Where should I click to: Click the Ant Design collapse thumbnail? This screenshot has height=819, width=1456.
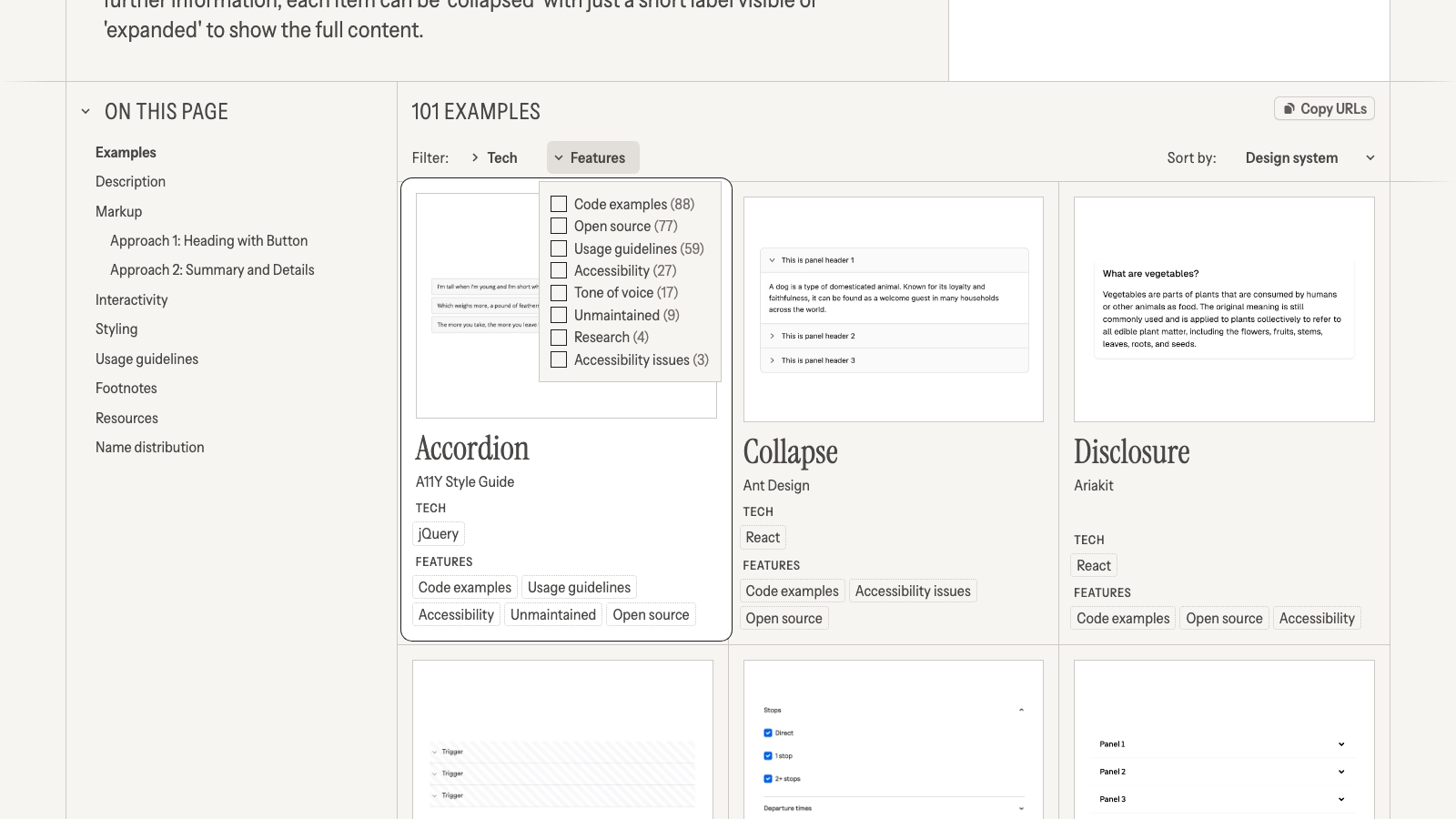894,309
